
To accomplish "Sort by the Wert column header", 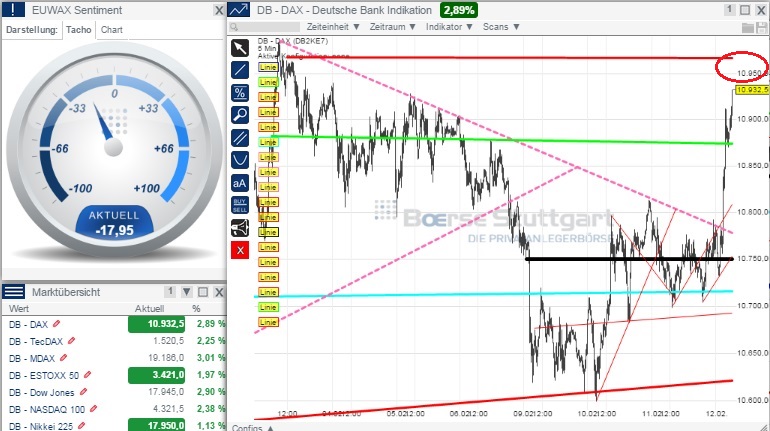I will [x=19, y=309].
